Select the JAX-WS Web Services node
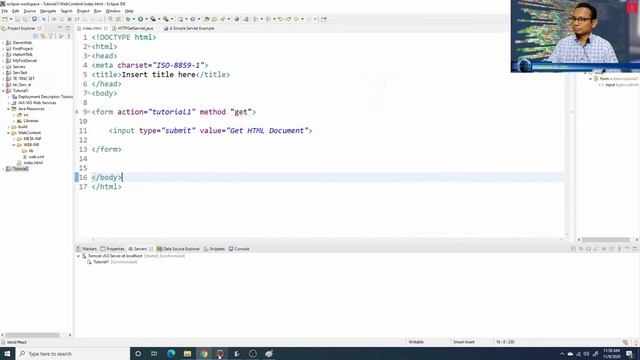 coord(37,103)
